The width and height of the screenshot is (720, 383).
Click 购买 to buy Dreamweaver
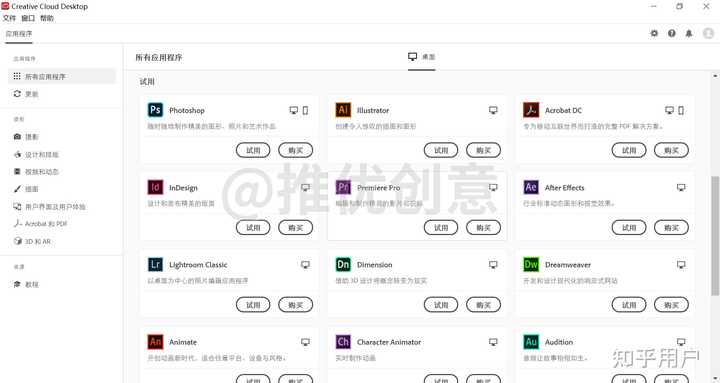pos(671,304)
